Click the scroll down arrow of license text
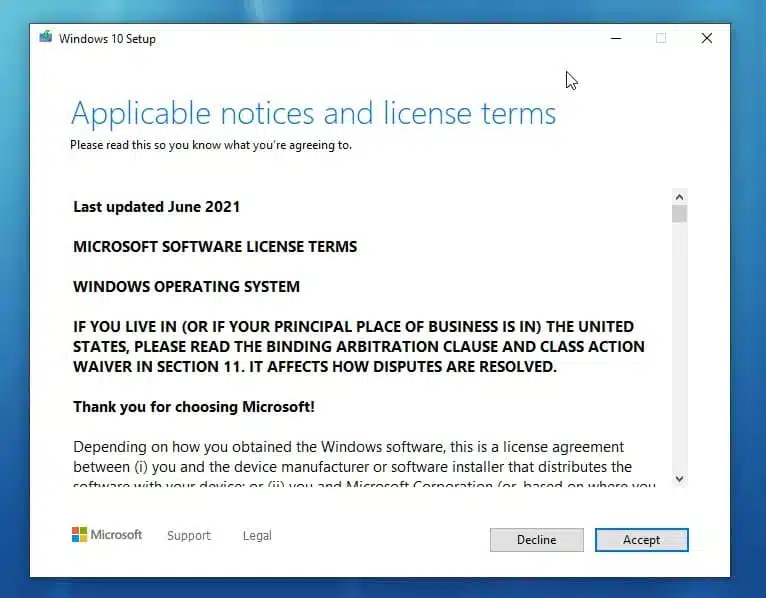This screenshot has width=766, height=598. click(x=679, y=479)
